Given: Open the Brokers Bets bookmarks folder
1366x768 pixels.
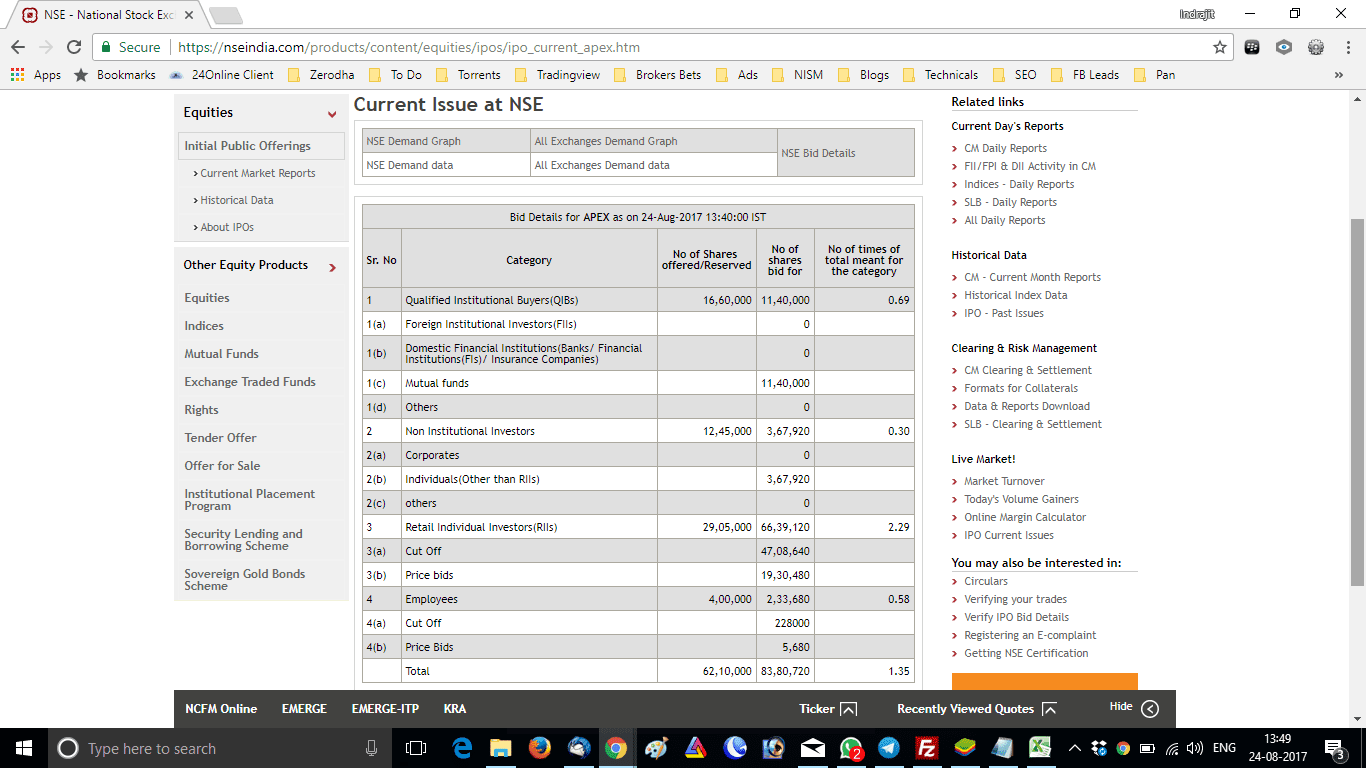Looking at the screenshot, I should (657, 75).
